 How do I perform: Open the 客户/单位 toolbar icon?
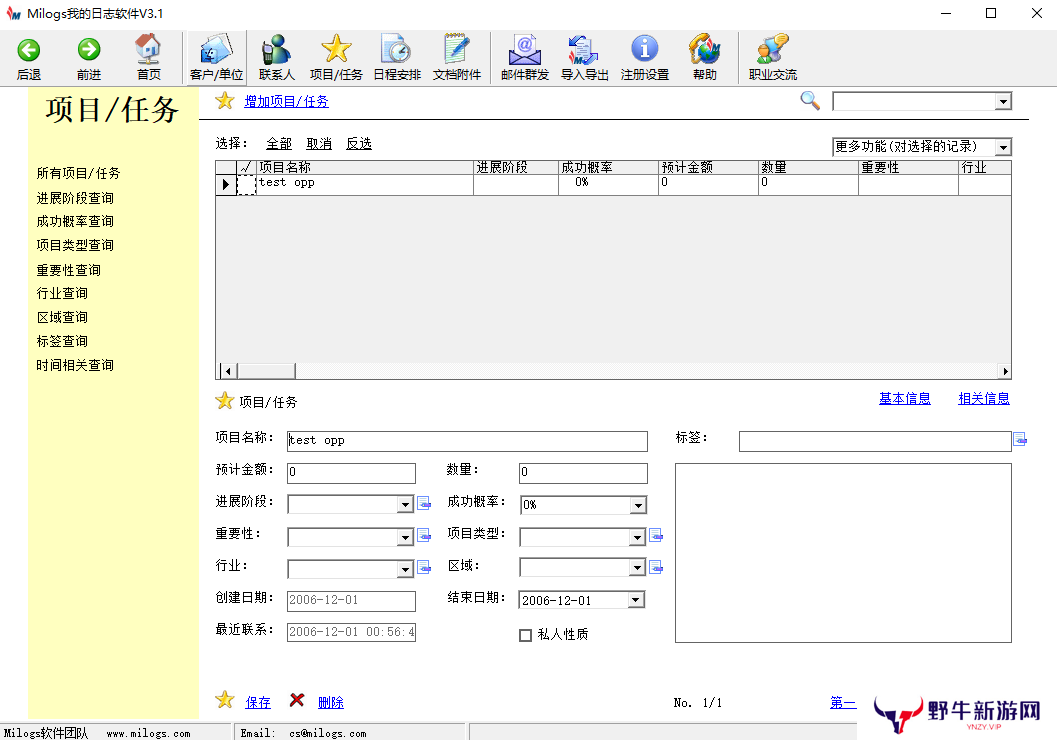[x=216, y=50]
